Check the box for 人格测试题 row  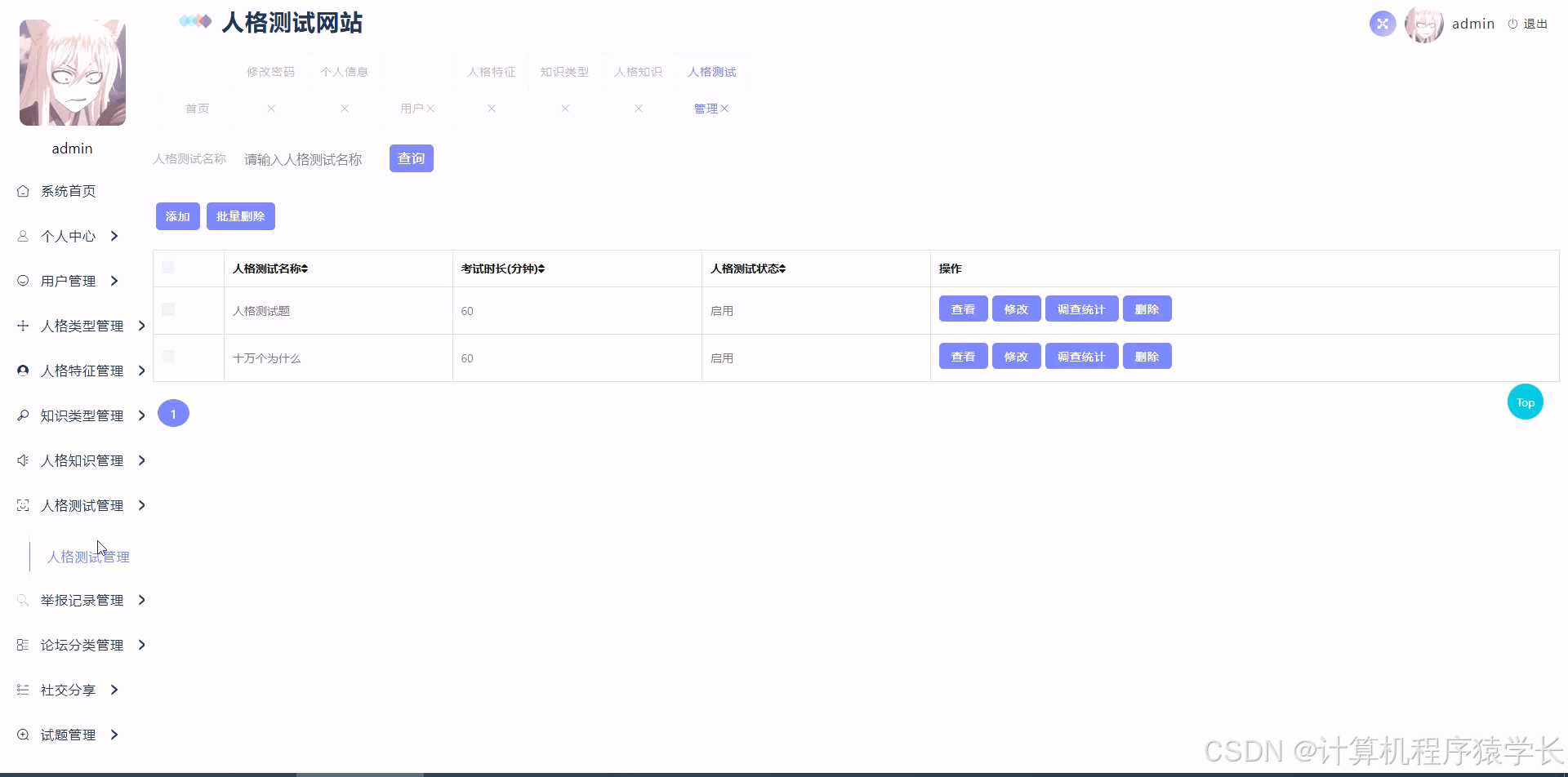168,309
